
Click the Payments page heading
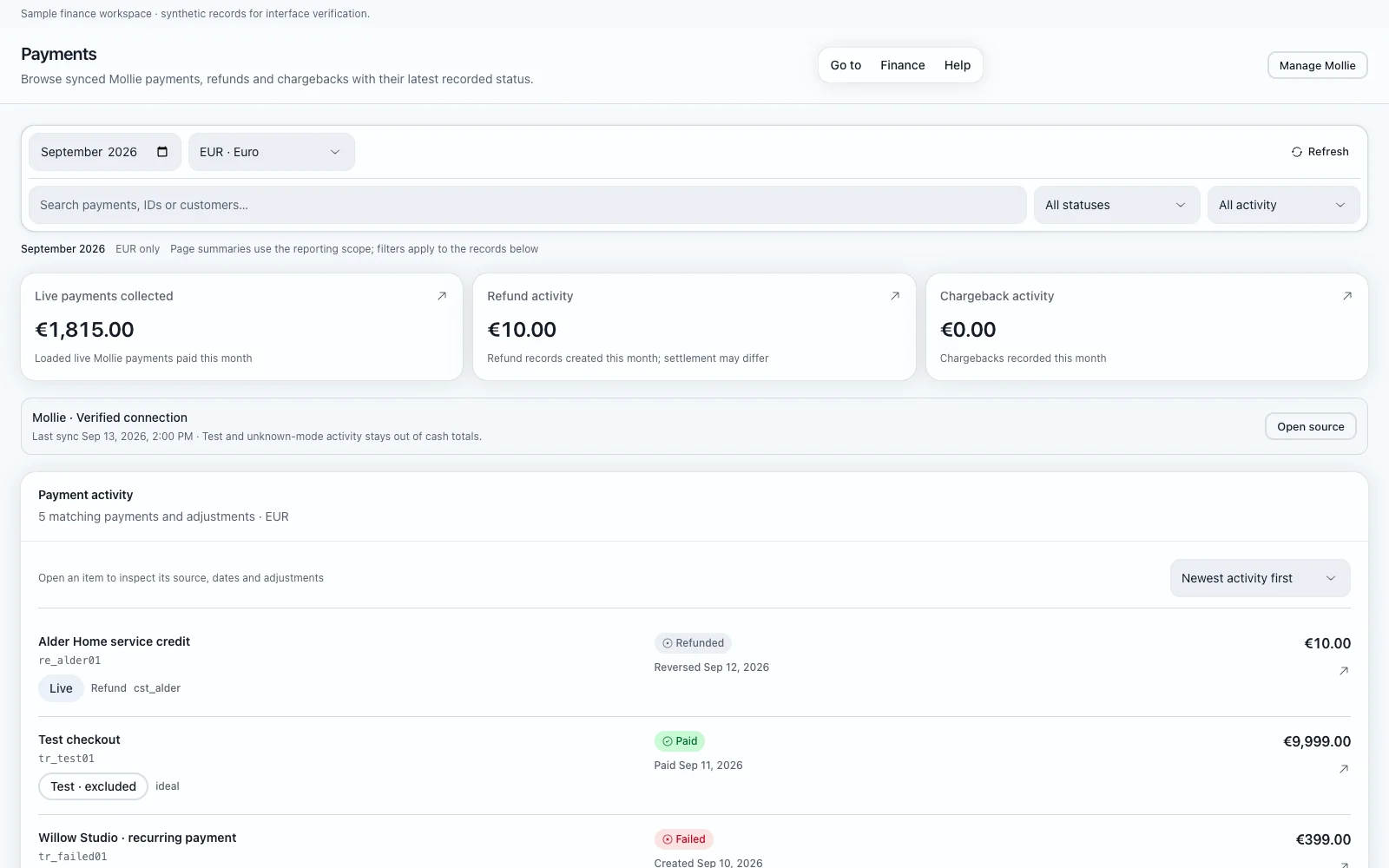(x=58, y=54)
